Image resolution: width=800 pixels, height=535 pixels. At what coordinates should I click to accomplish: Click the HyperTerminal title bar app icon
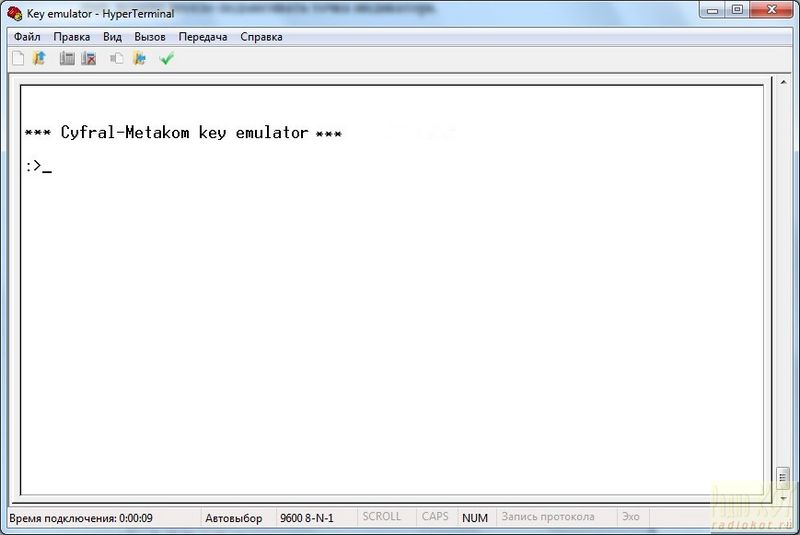click(15, 13)
